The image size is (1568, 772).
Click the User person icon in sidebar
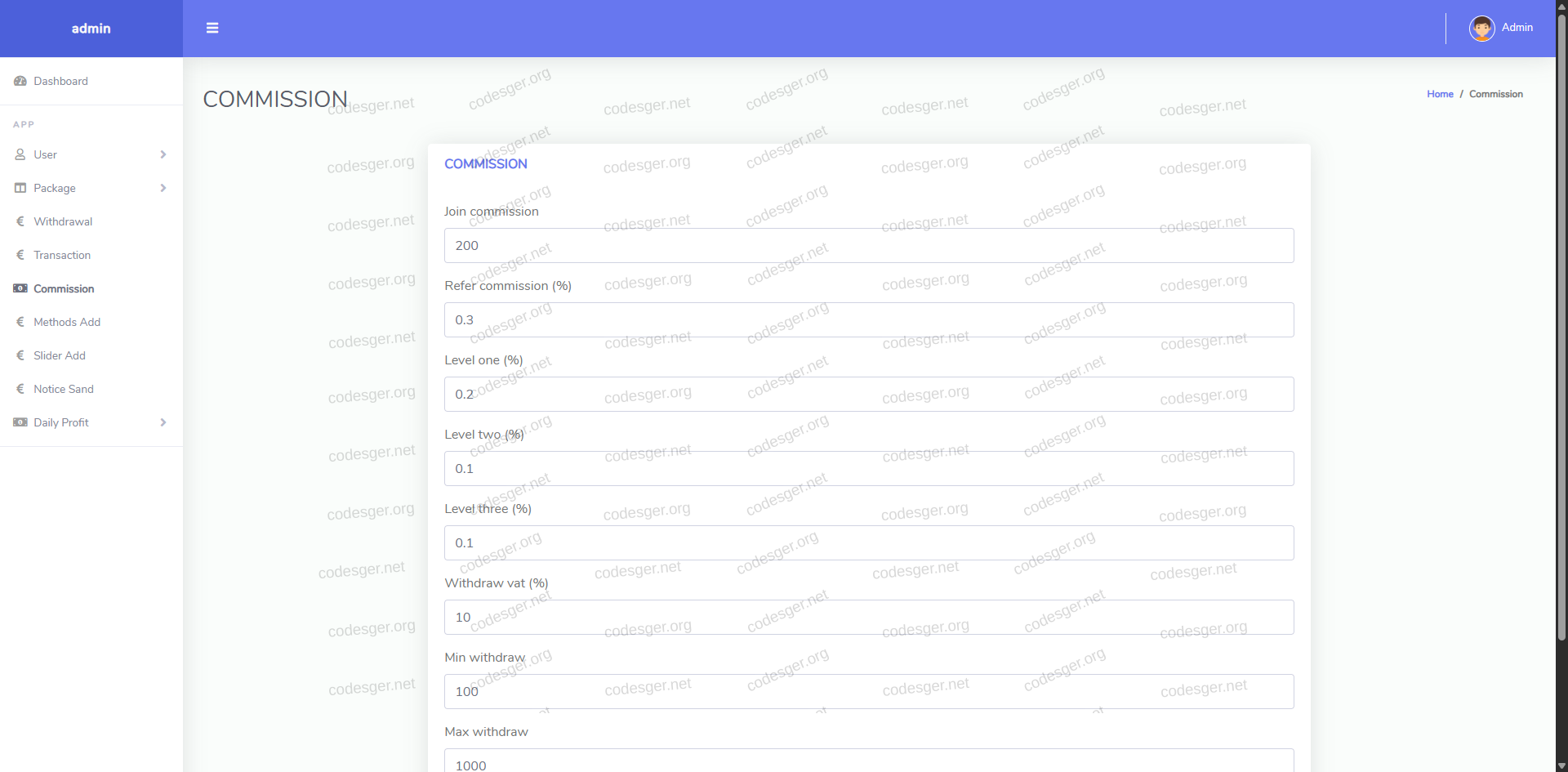point(20,154)
